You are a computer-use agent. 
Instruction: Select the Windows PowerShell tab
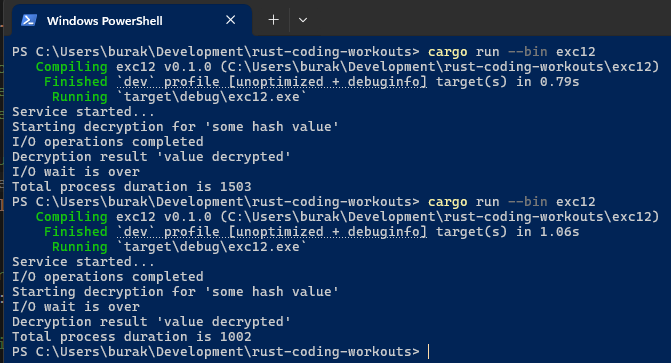click(132, 20)
